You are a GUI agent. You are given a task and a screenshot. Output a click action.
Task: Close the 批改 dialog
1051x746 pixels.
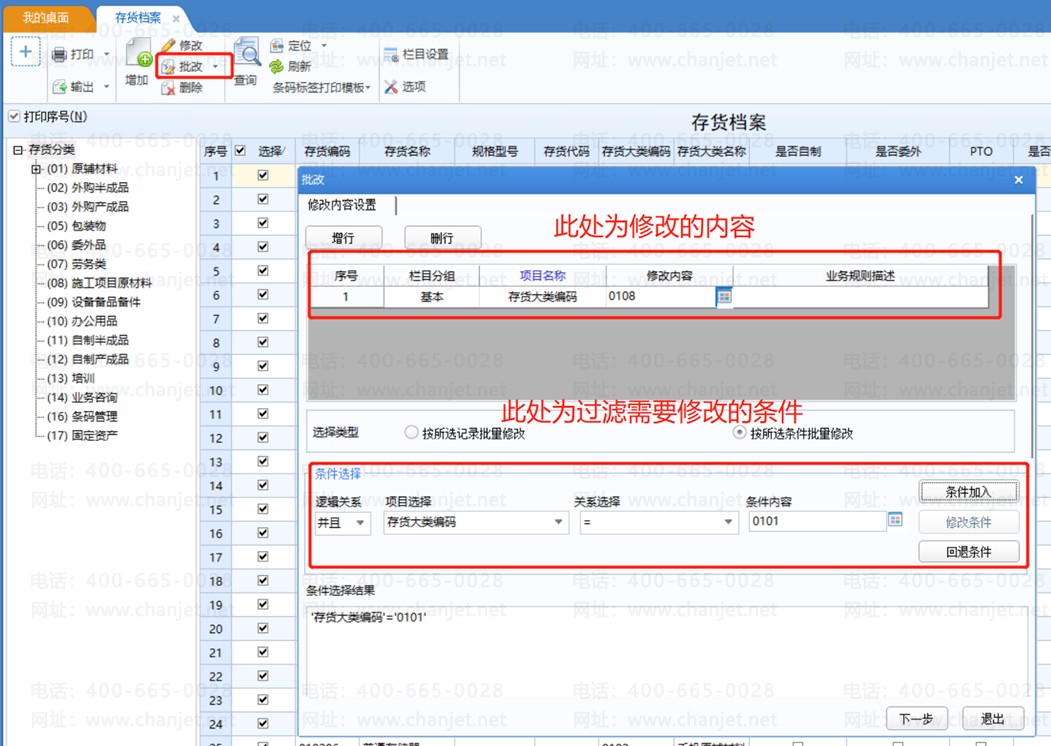(1018, 180)
